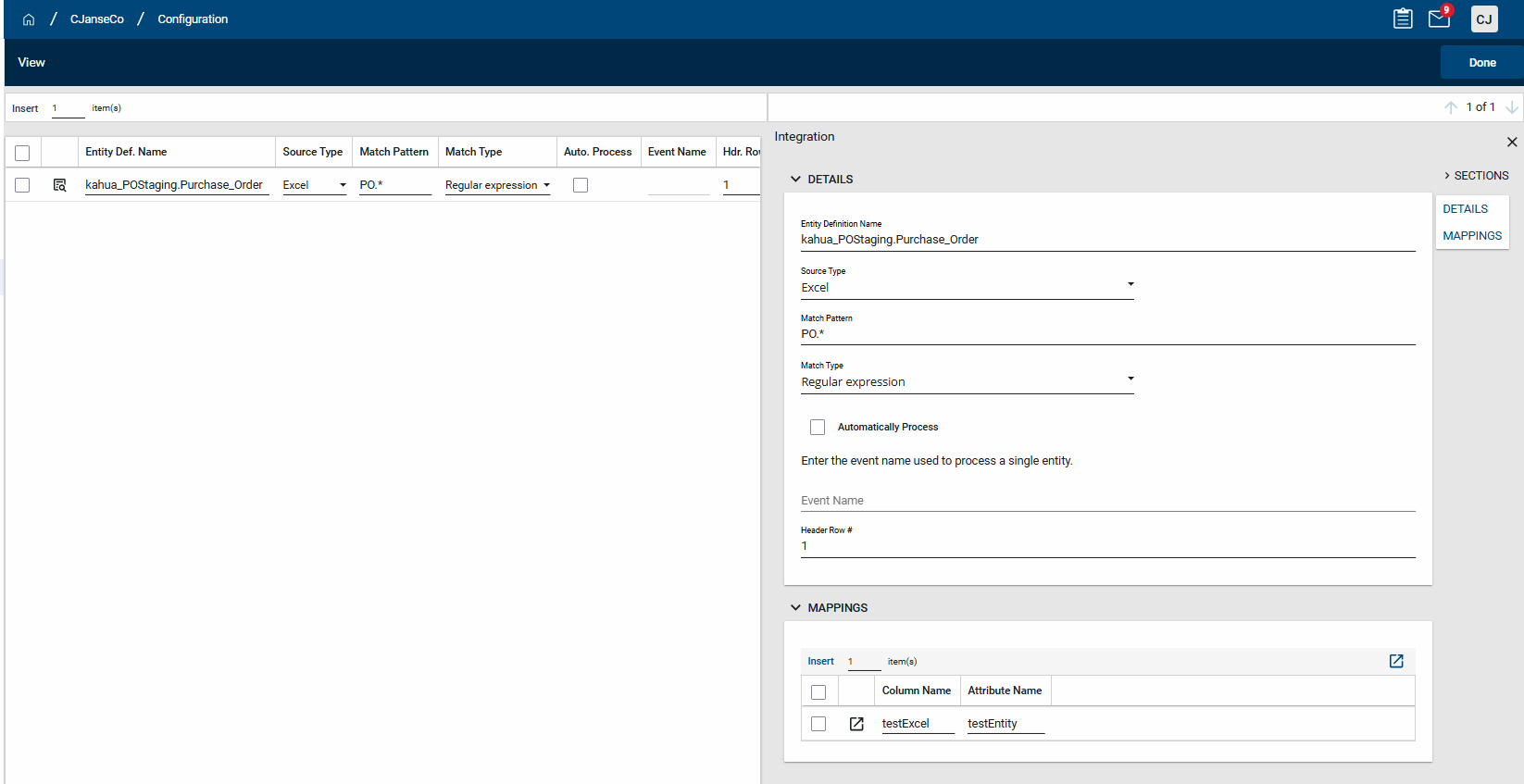
Task: Open the clipboard tasks icon
Action: click(x=1403, y=19)
